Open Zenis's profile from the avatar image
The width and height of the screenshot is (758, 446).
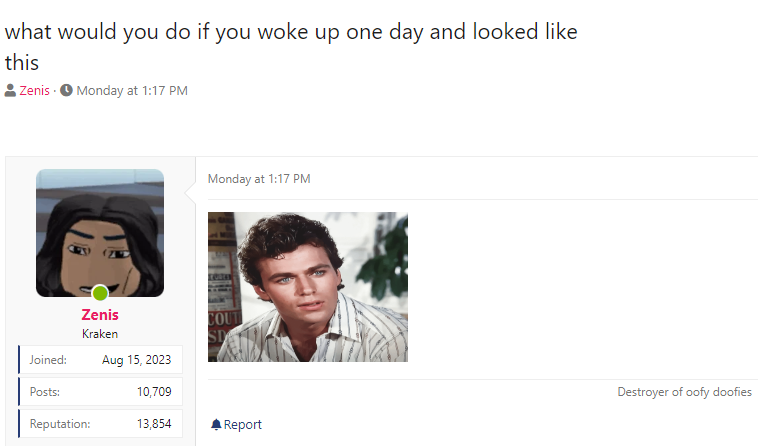point(100,232)
